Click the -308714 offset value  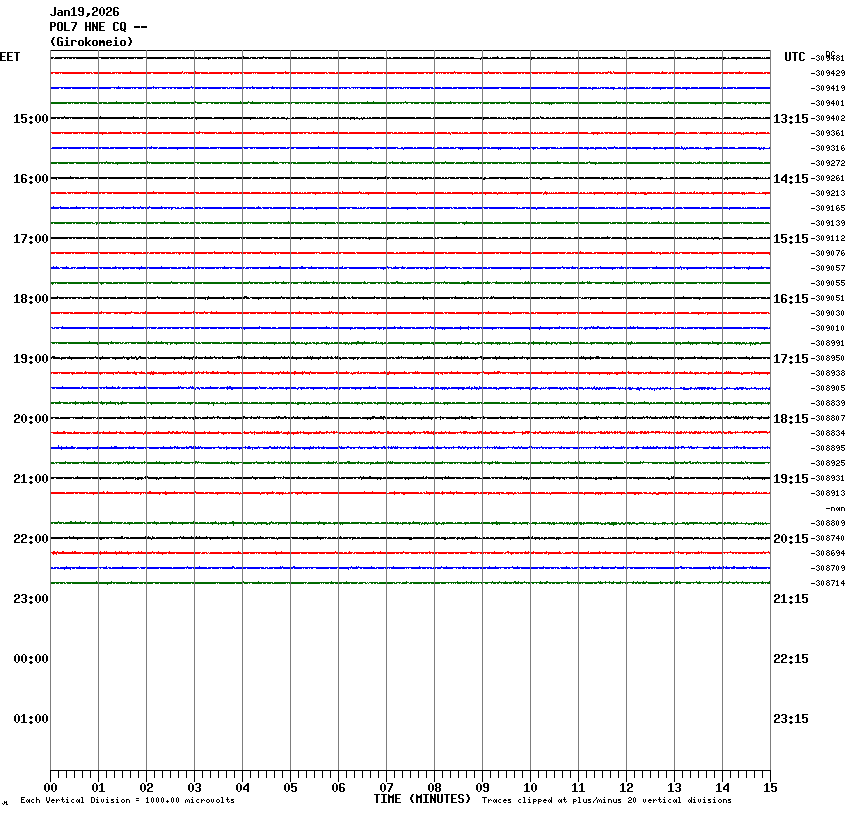829,583
